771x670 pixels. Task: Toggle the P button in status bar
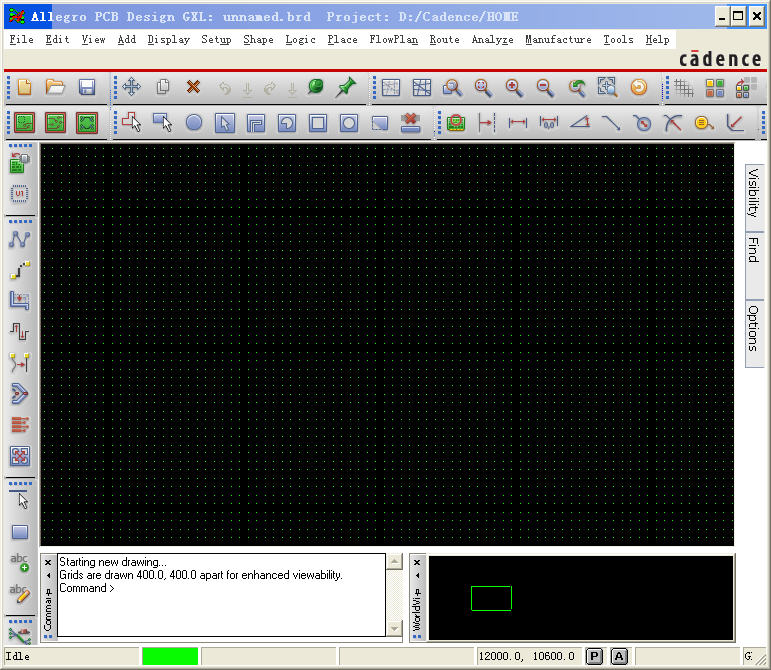click(x=594, y=656)
